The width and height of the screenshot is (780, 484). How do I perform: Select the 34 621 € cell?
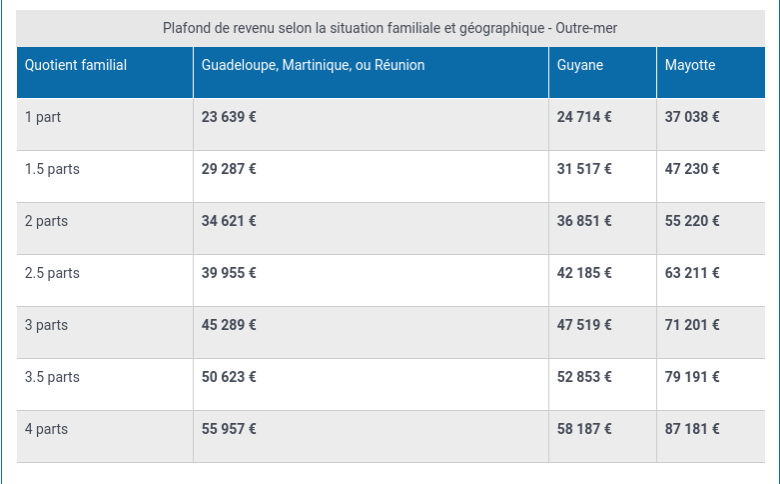pos(371,228)
